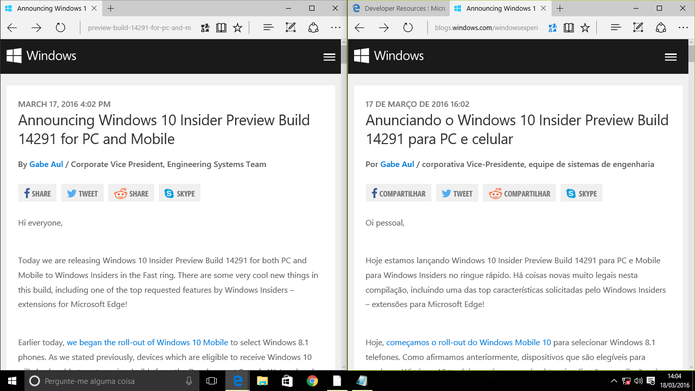Click Cortana search box 'Pergunte-me alguma coisa'
The height and width of the screenshot is (391, 695).
(x=111, y=381)
